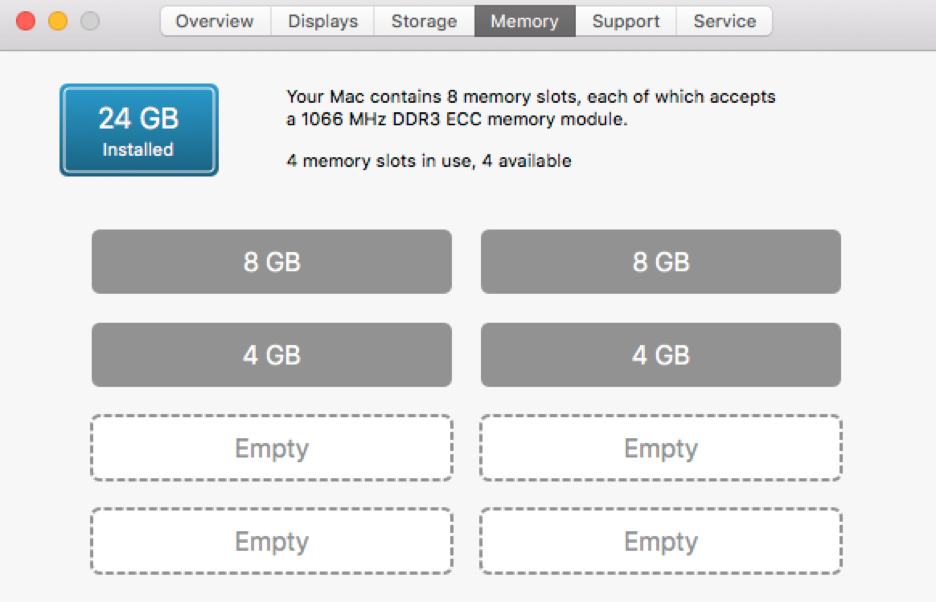Click the greyed-out zoom window button
Image resolution: width=936 pixels, height=602 pixels.
click(90, 21)
